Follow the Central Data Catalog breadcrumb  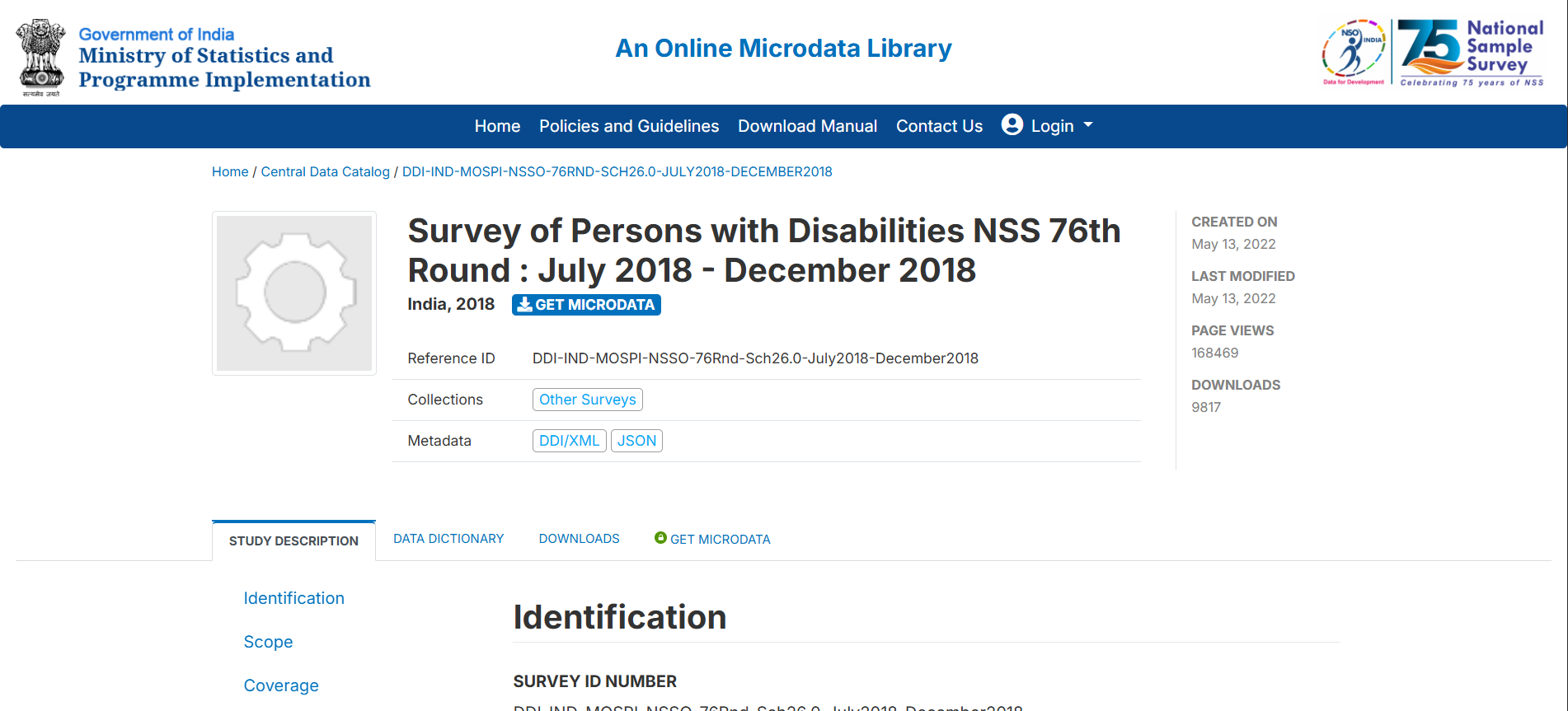tap(325, 171)
